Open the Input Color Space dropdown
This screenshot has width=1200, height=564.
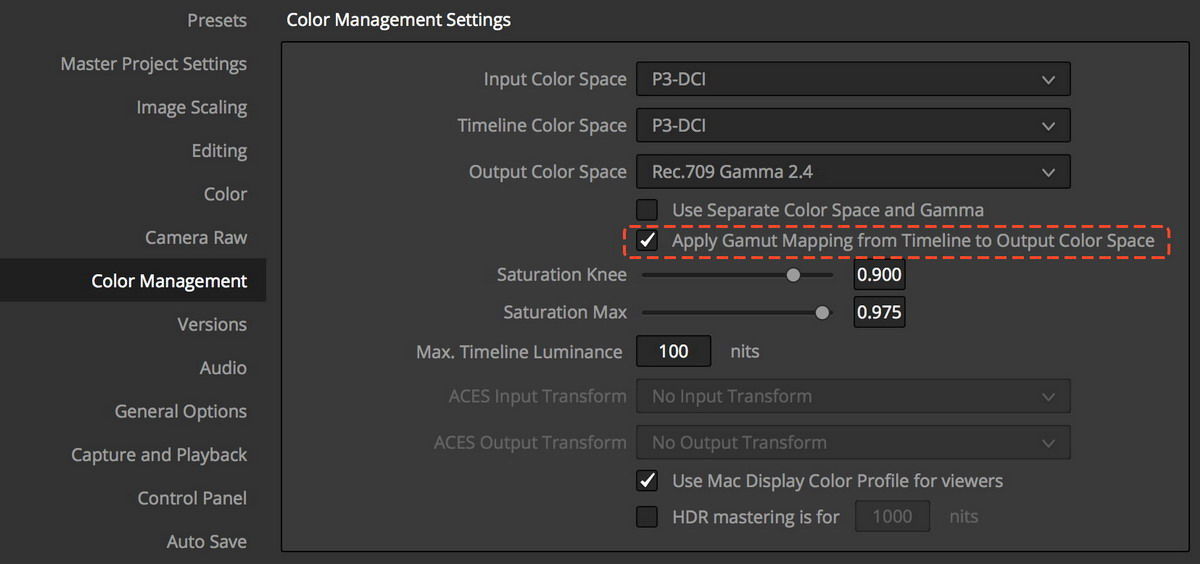853,79
